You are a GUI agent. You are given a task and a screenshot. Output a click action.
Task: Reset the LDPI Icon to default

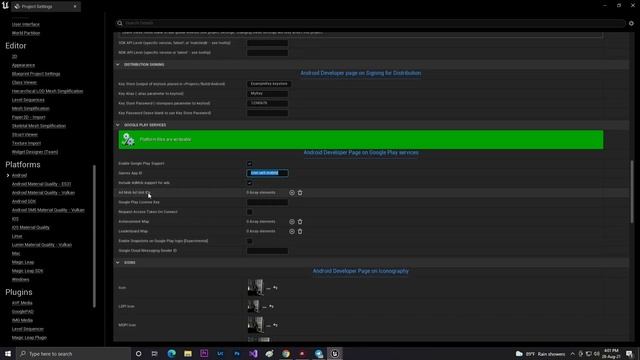tap(271, 307)
